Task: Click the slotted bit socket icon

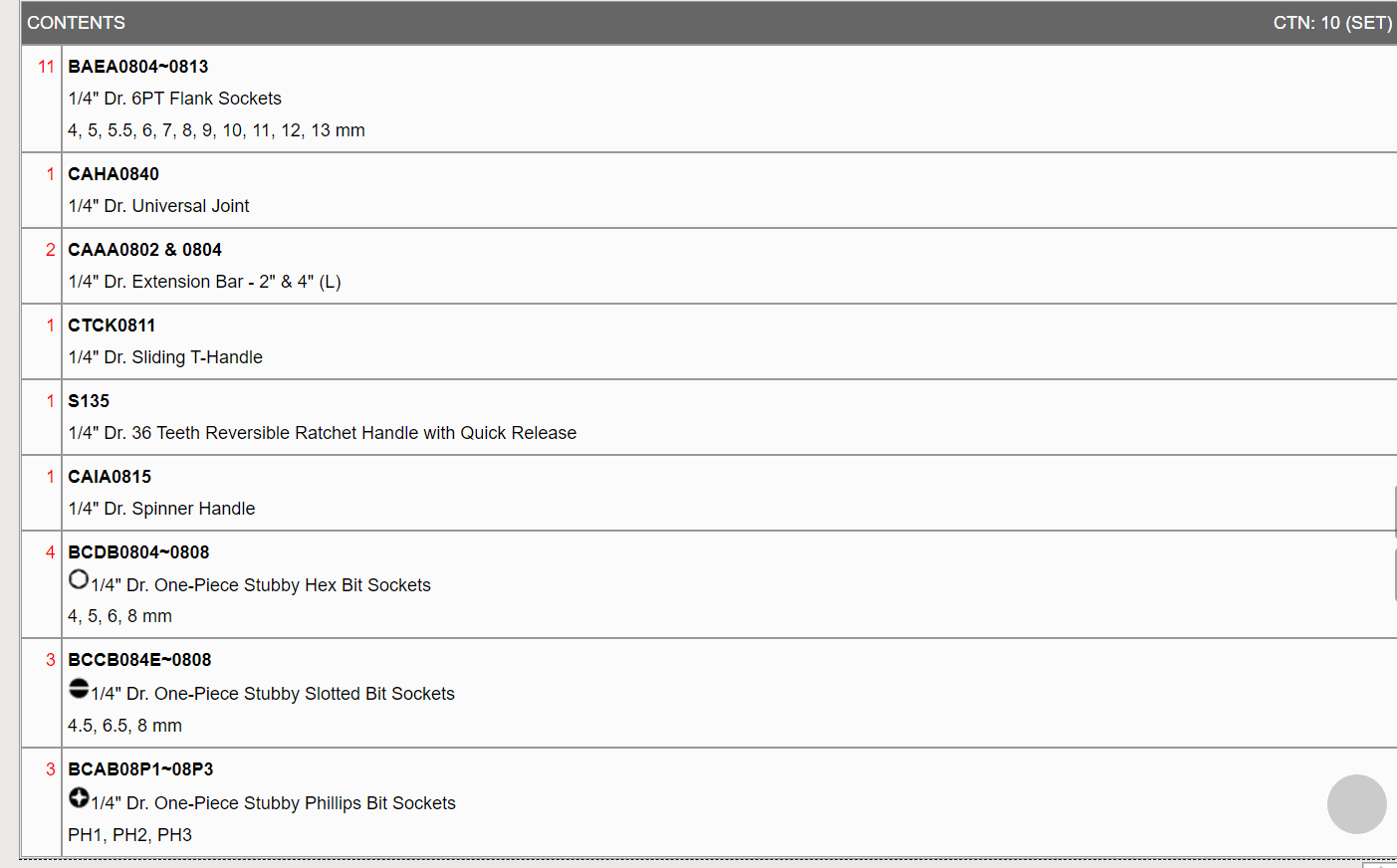Action: 79,688
